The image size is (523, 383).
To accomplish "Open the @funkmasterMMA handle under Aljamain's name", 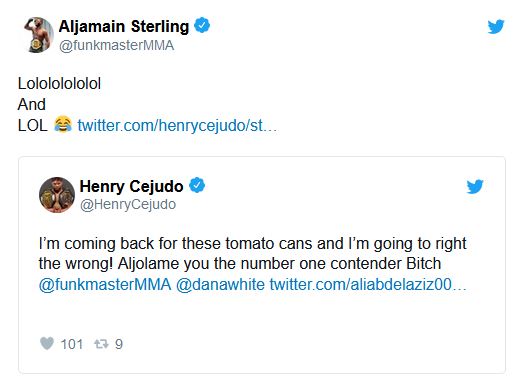I will click(116, 45).
